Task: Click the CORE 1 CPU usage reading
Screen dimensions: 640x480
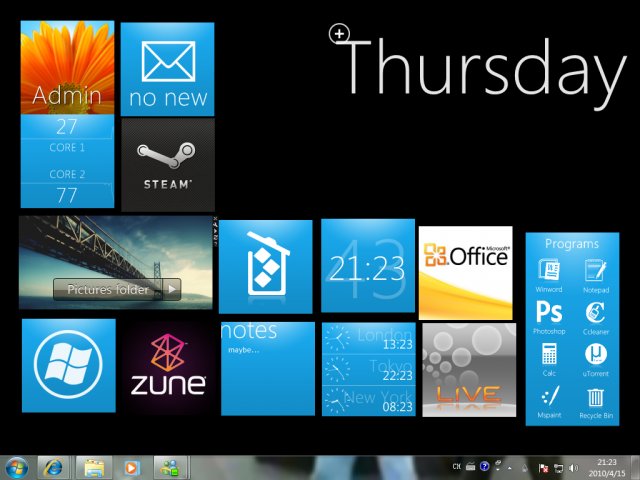Action: (x=67, y=136)
